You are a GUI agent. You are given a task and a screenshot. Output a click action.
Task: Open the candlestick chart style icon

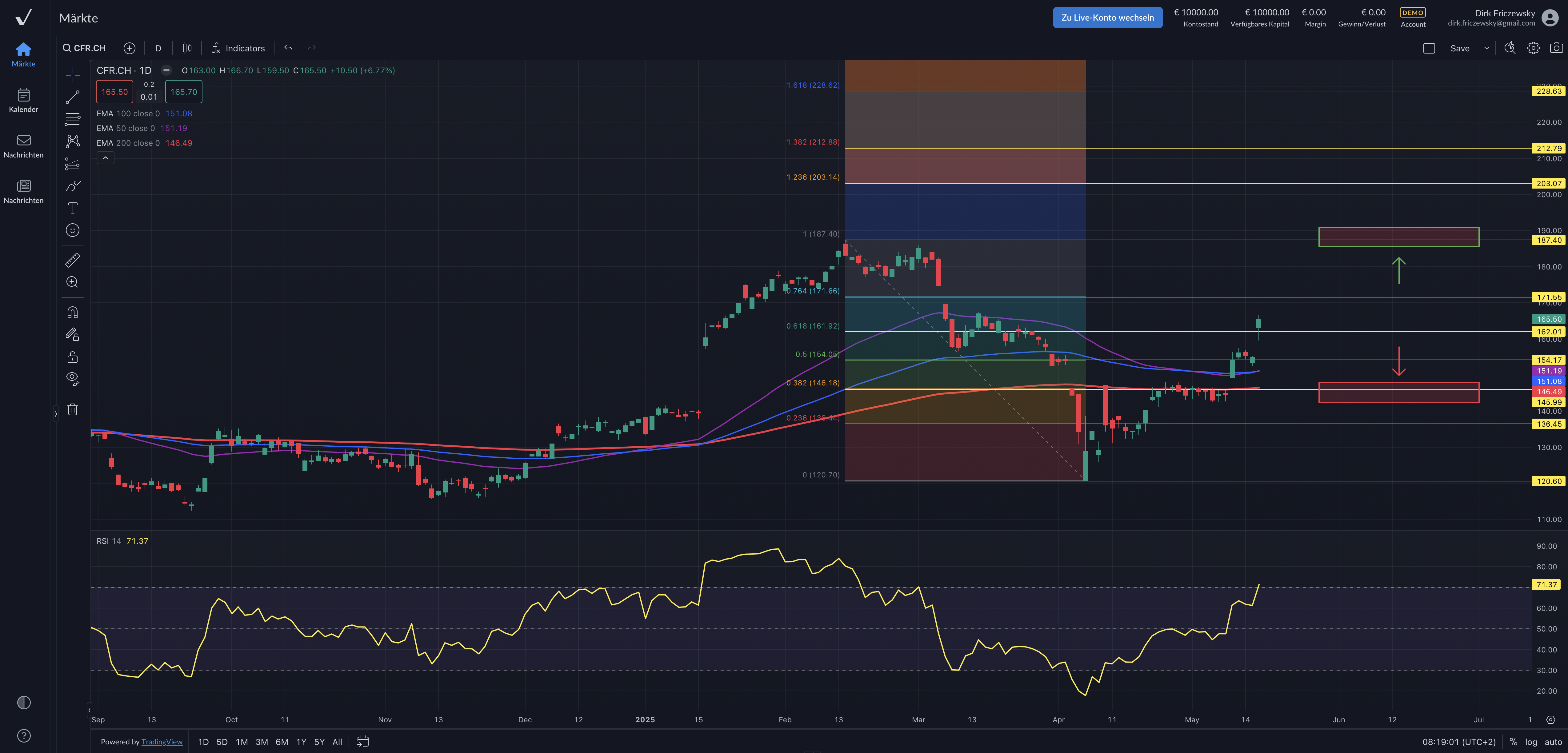(187, 48)
